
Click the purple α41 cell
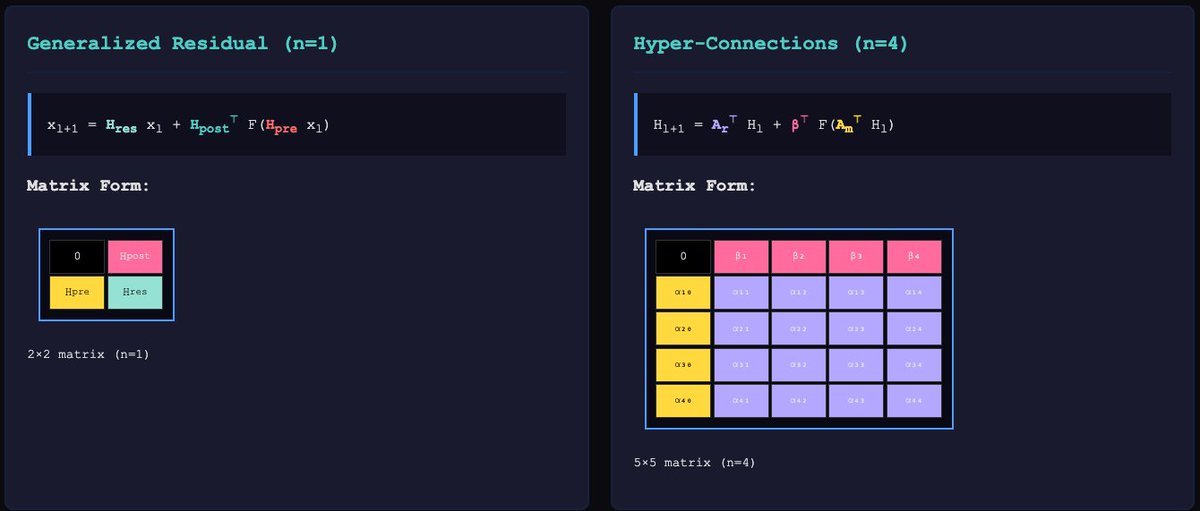(741, 400)
